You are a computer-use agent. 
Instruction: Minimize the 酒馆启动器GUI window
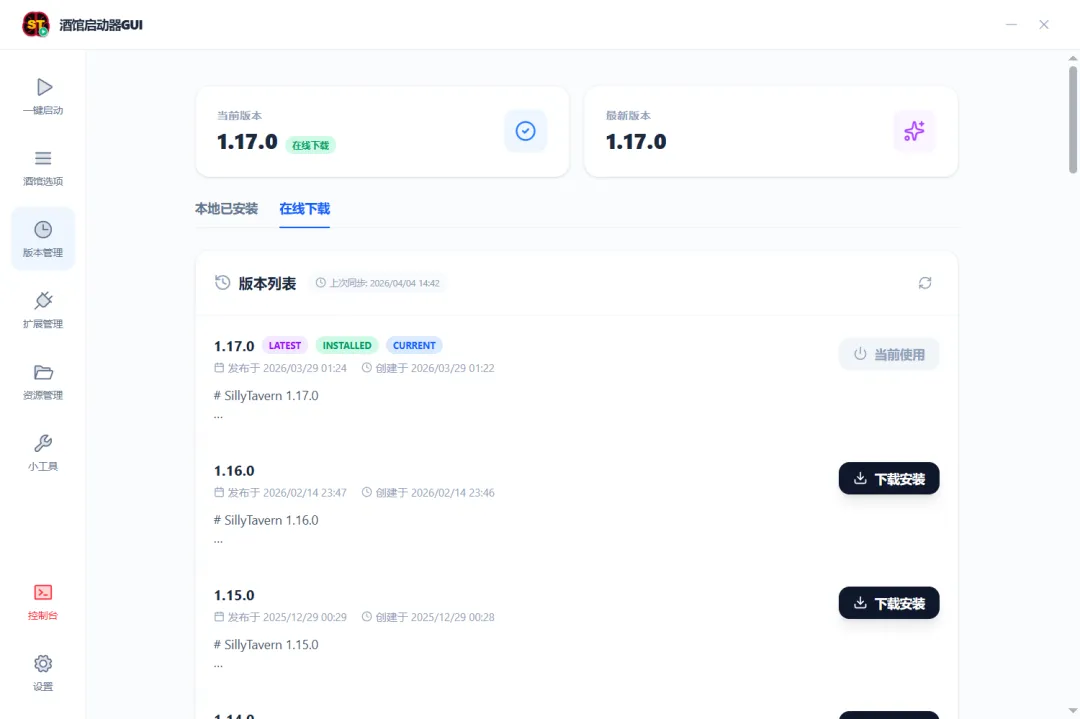pos(1011,25)
